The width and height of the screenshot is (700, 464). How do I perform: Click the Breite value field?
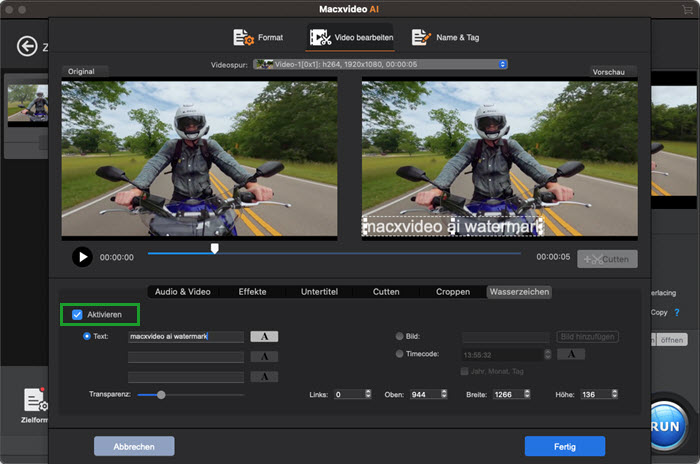coord(508,394)
